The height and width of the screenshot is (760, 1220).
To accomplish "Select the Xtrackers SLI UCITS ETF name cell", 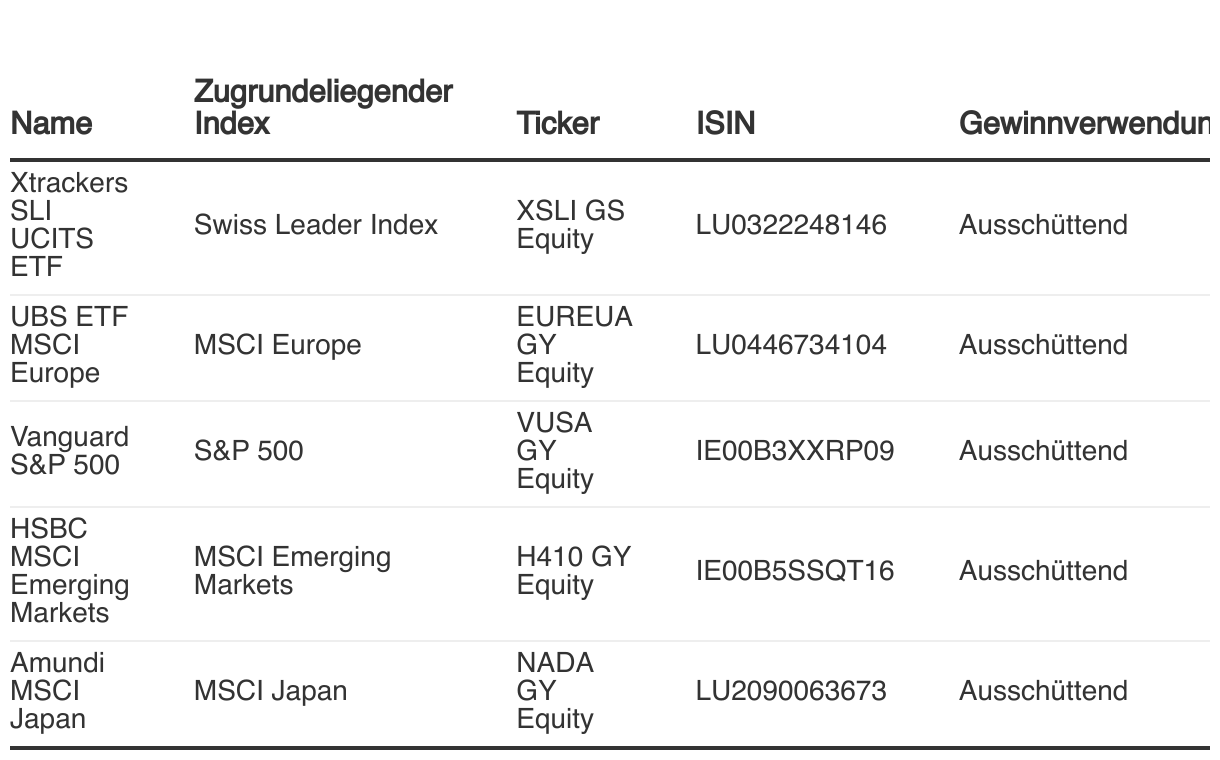I will point(69,225).
